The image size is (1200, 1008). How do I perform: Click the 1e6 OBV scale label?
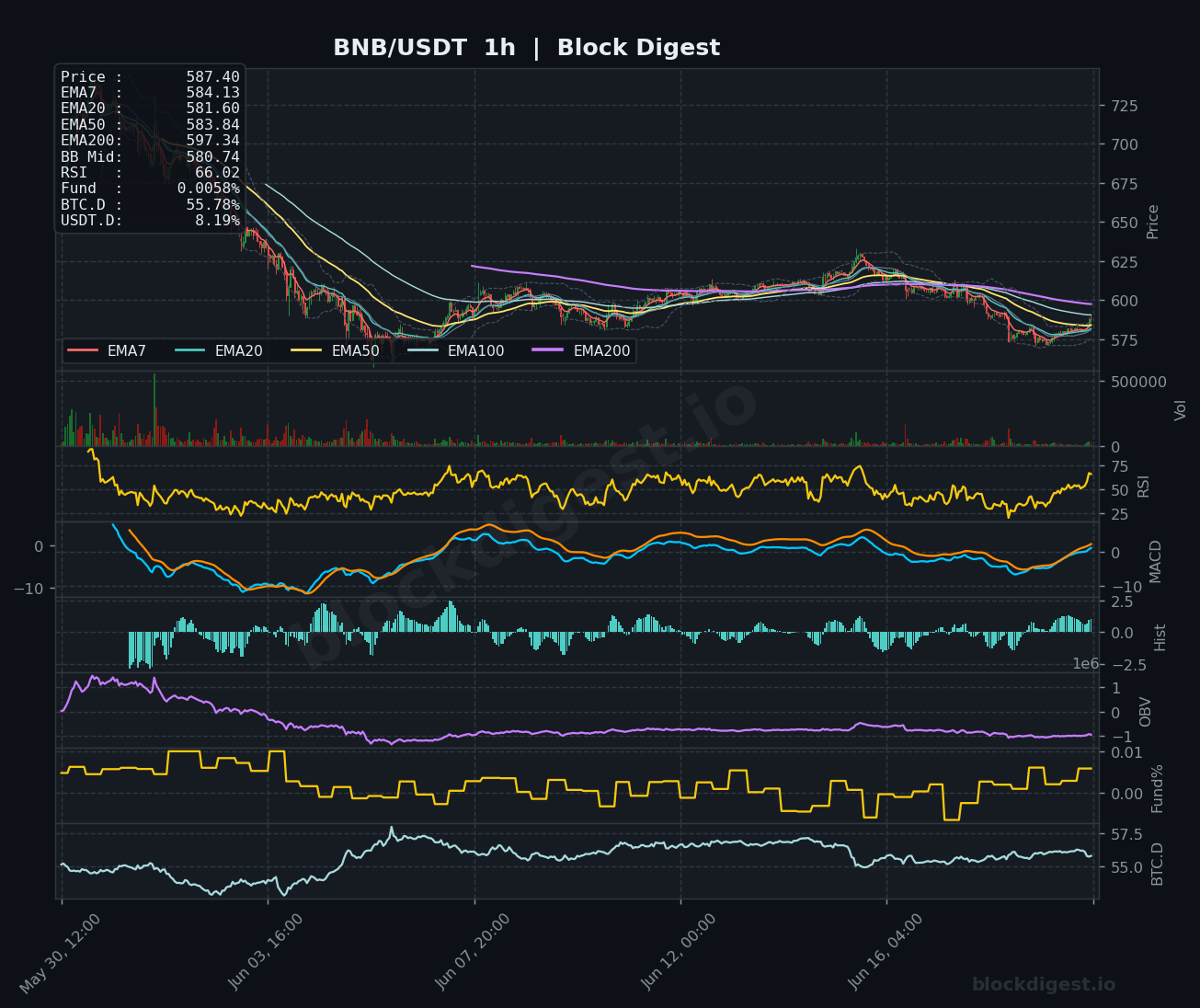tap(1085, 664)
